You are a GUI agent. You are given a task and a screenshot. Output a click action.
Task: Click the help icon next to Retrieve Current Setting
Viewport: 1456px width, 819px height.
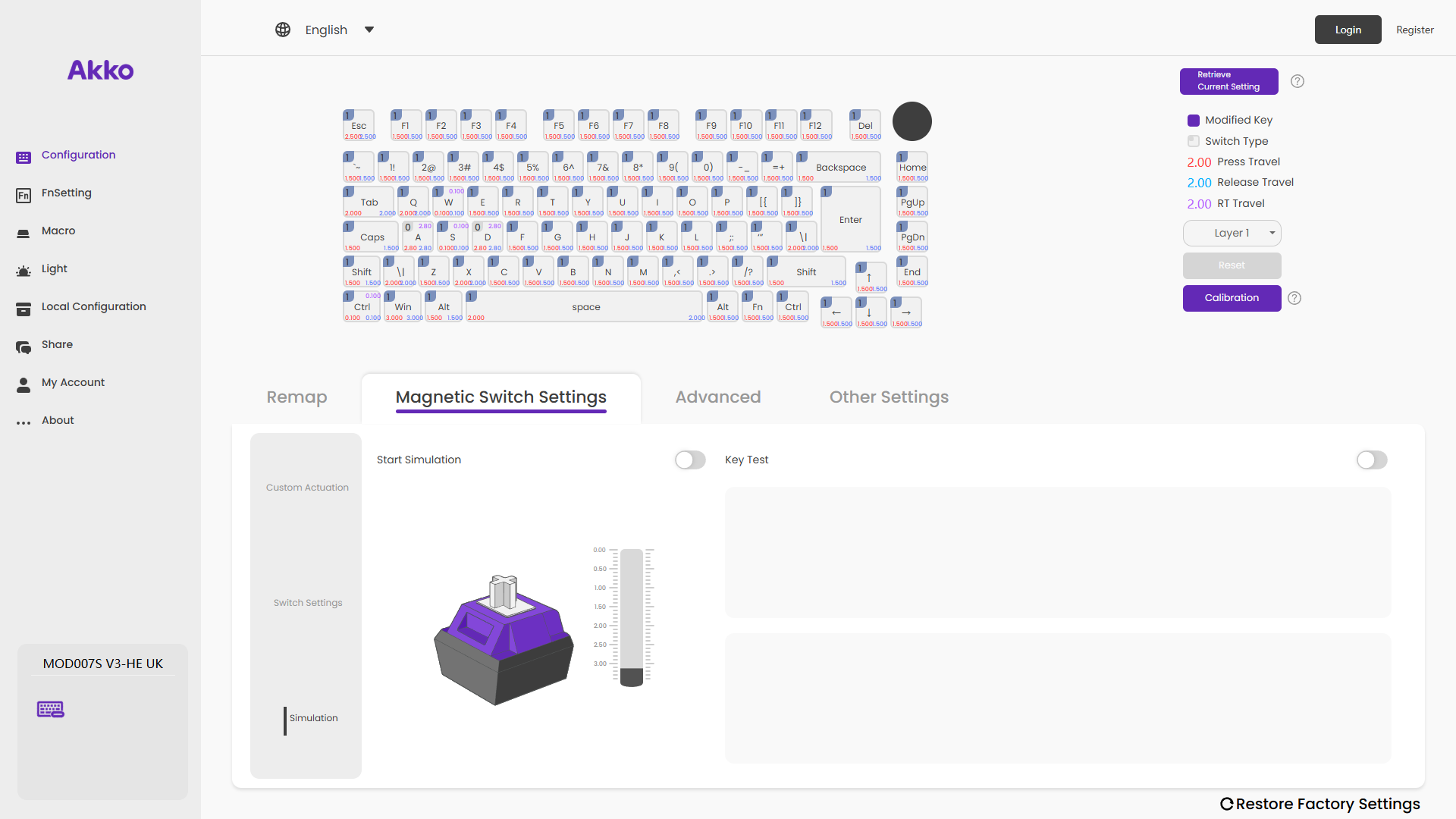coord(1298,81)
